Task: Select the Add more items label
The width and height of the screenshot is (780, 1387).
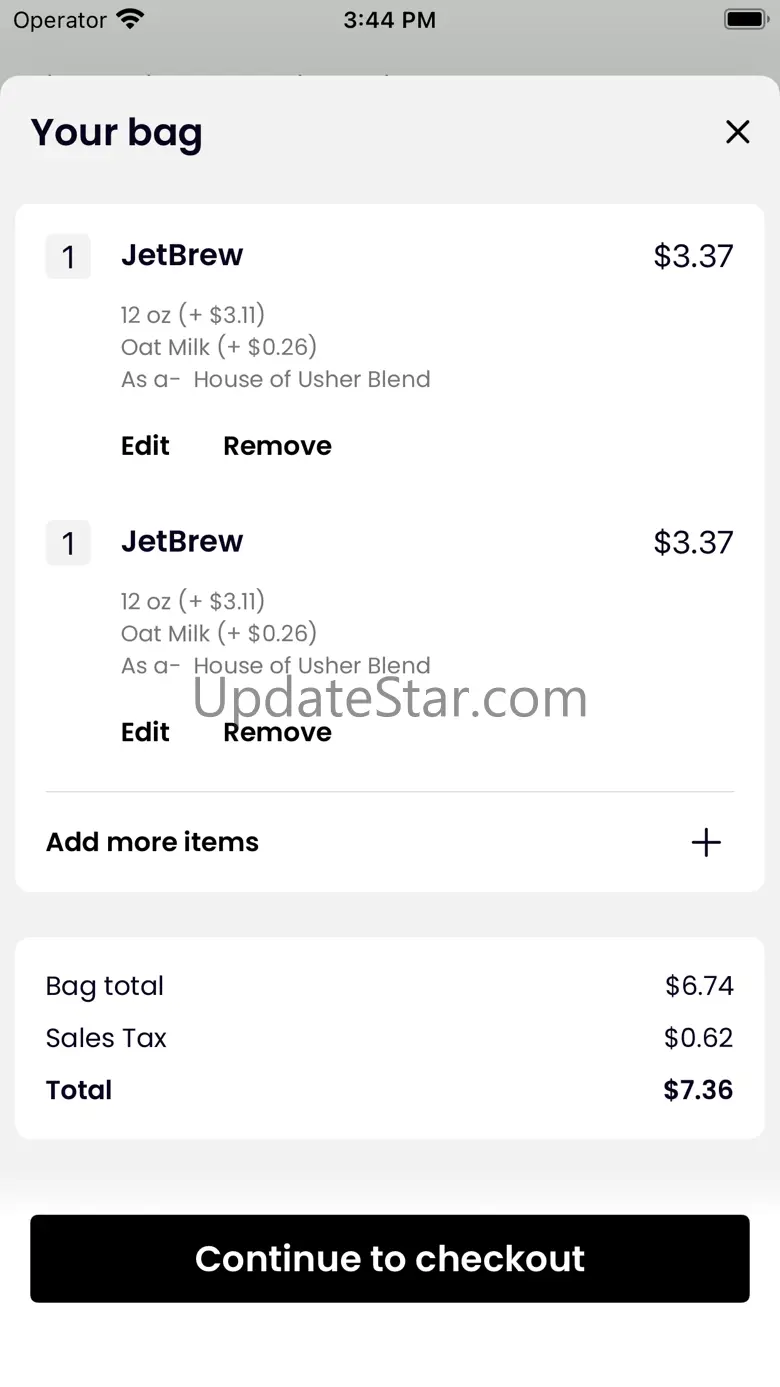Action: pos(152,842)
